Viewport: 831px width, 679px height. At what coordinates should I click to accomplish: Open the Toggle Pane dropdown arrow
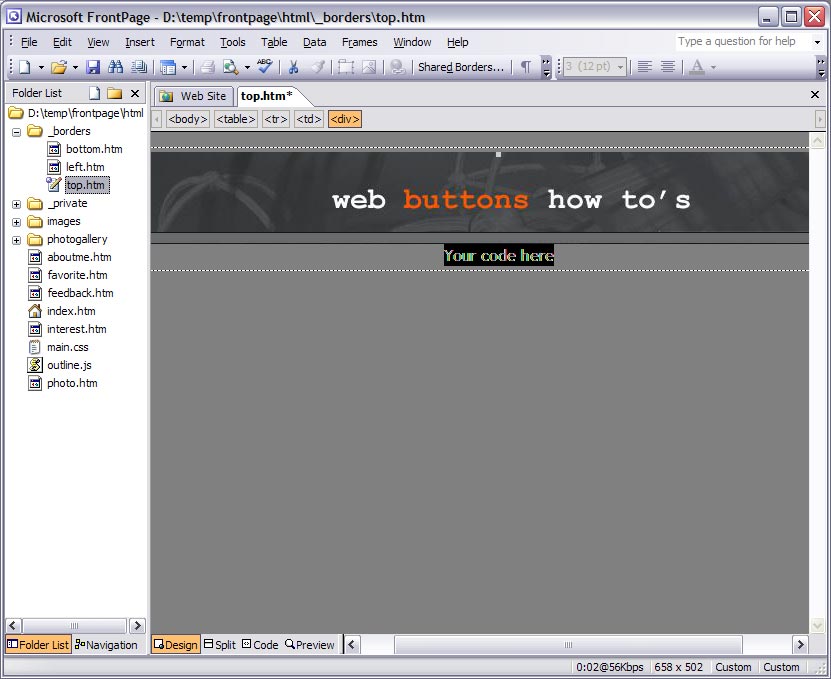(184, 67)
